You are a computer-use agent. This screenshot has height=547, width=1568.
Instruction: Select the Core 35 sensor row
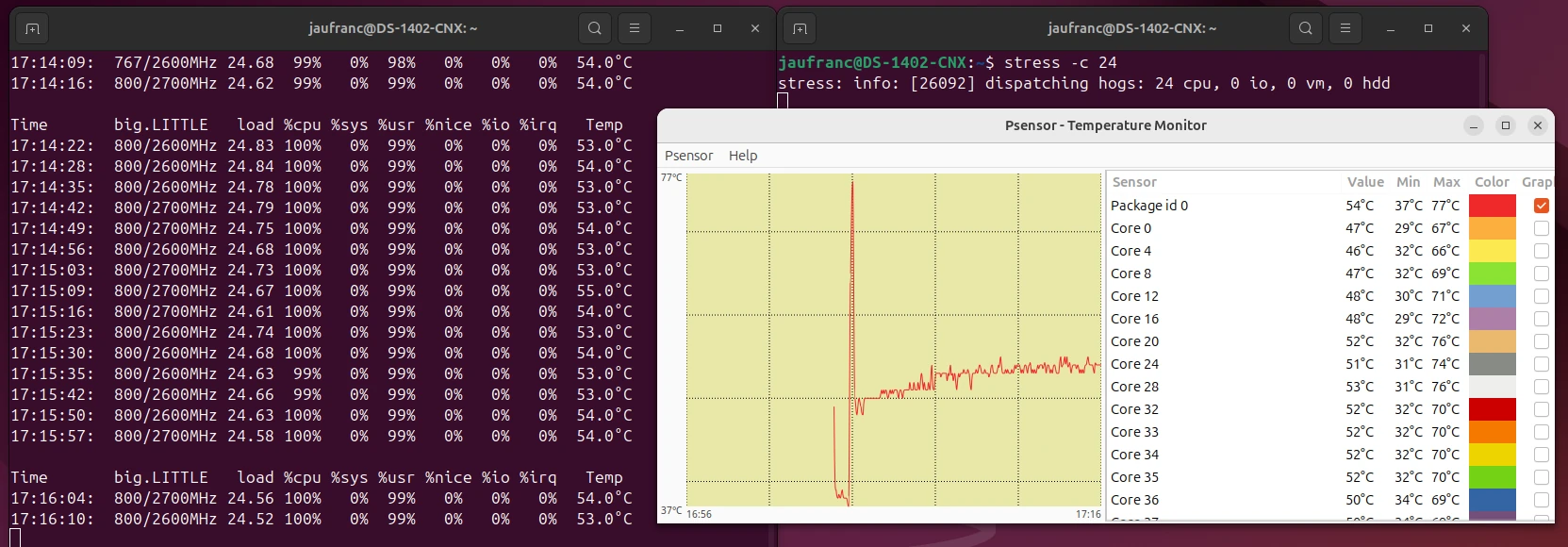[x=1330, y=477]
